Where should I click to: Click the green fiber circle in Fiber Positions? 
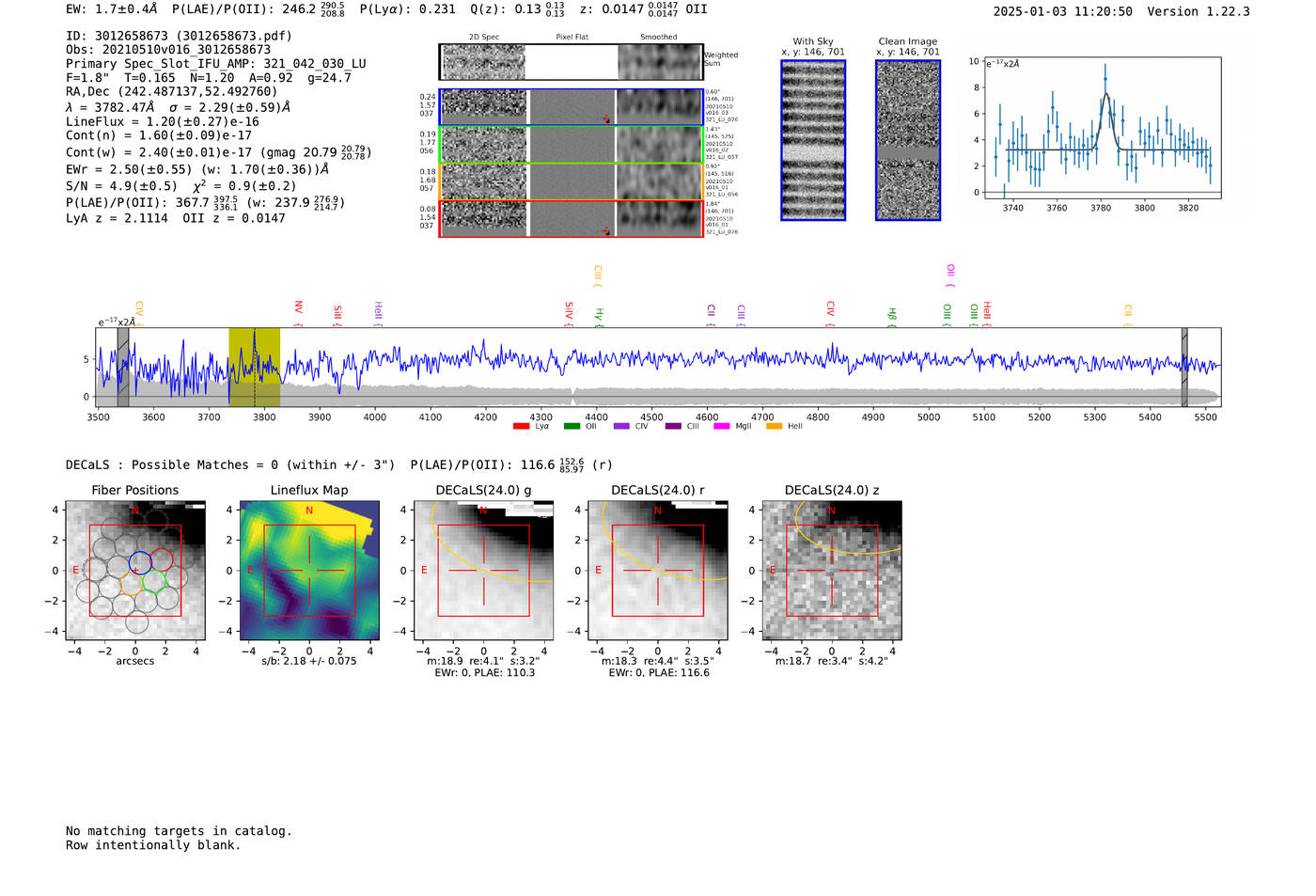[155, 581]
